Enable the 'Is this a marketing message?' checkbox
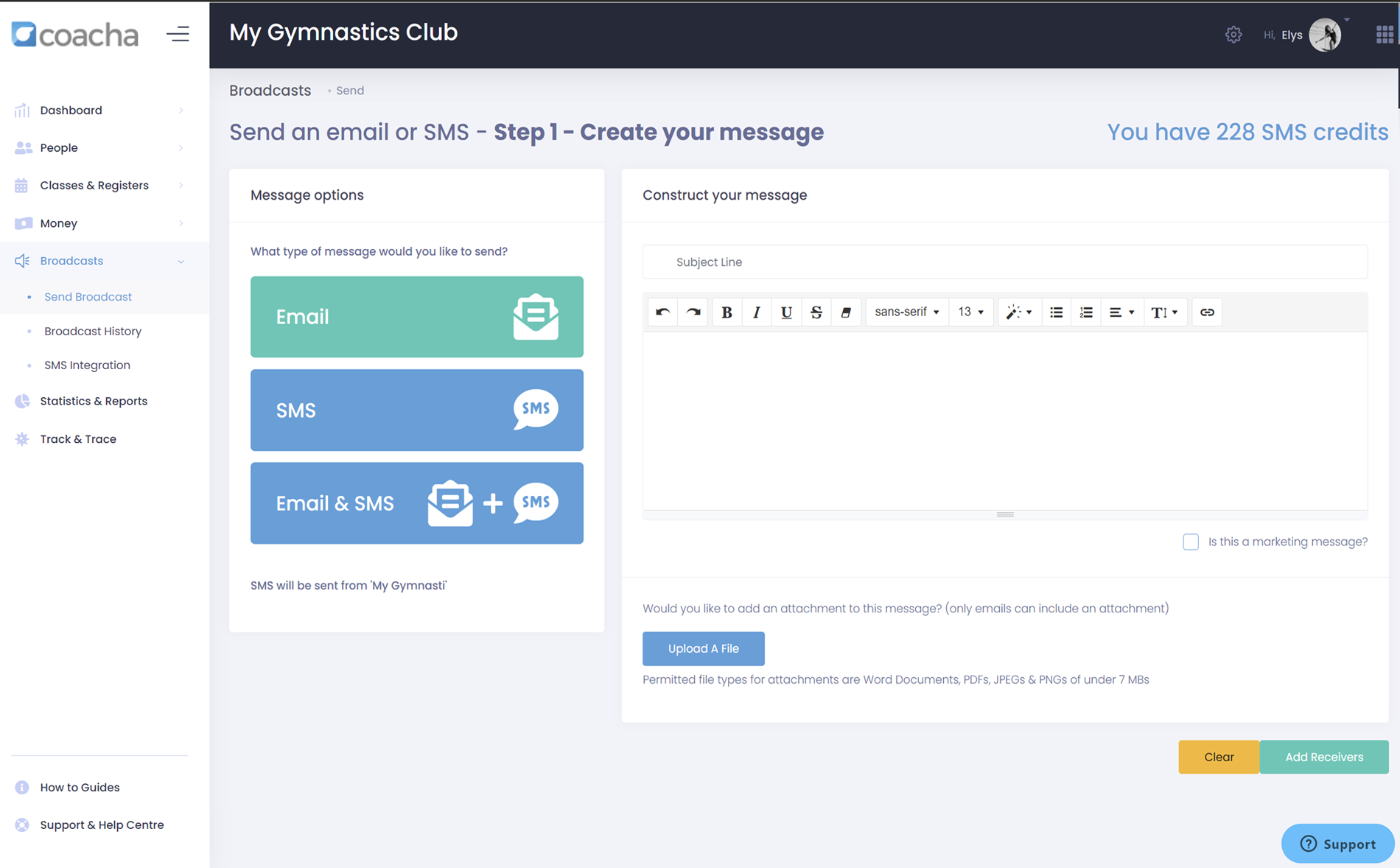The width and height of the screenshot is (1400, 868). tap(1191, 542)
